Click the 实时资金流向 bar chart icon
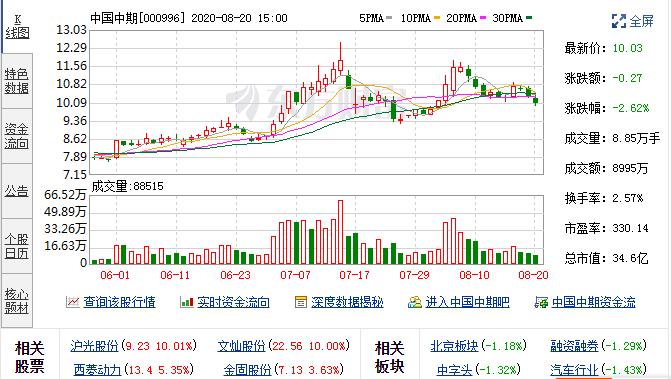The width and height of the screenshot is (671, 379). (187, 302)
